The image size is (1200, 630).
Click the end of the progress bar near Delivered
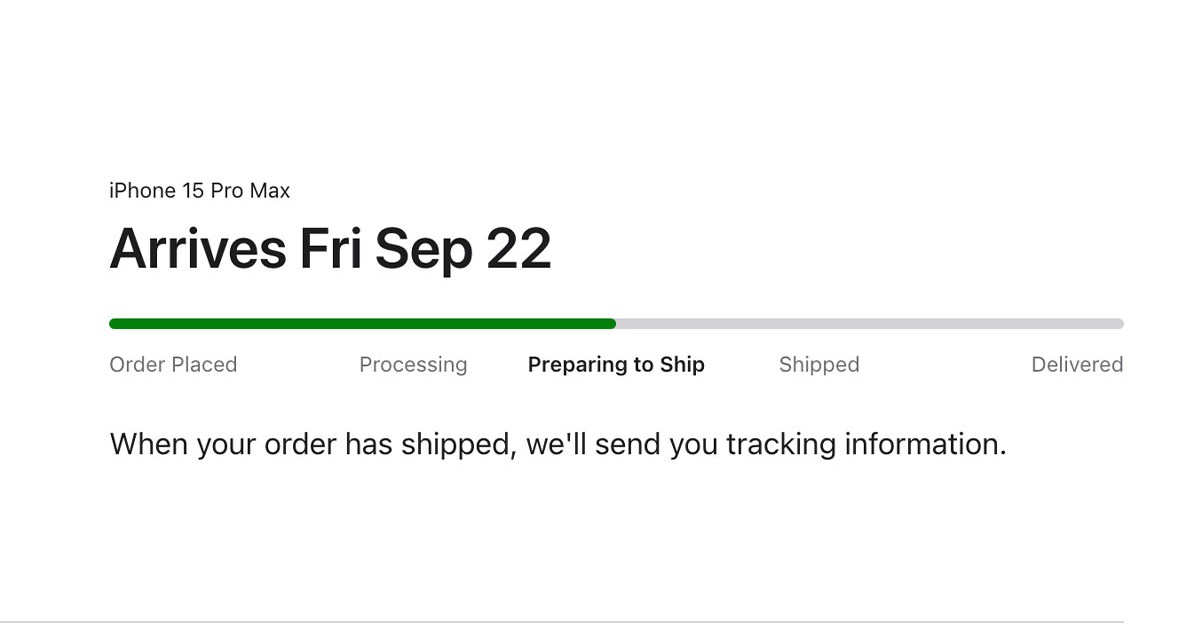[x=1115, y=322]
